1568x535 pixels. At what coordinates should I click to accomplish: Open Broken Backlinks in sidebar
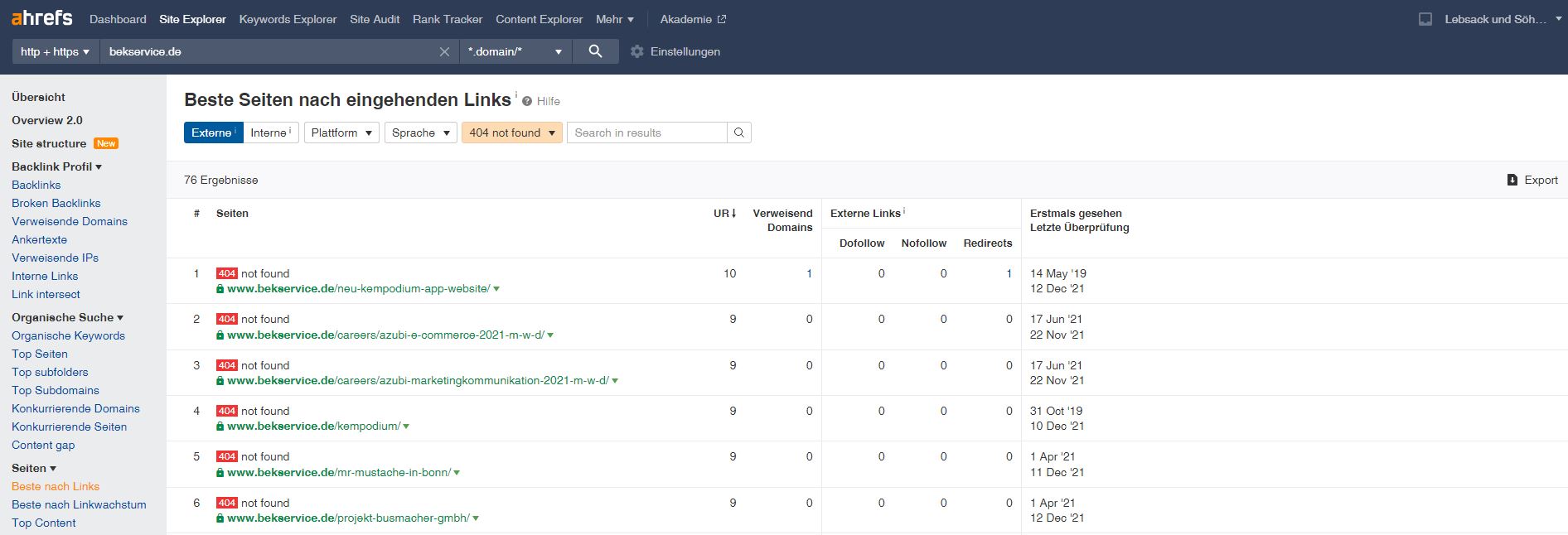pyautogui.click(x=56, y=203)
